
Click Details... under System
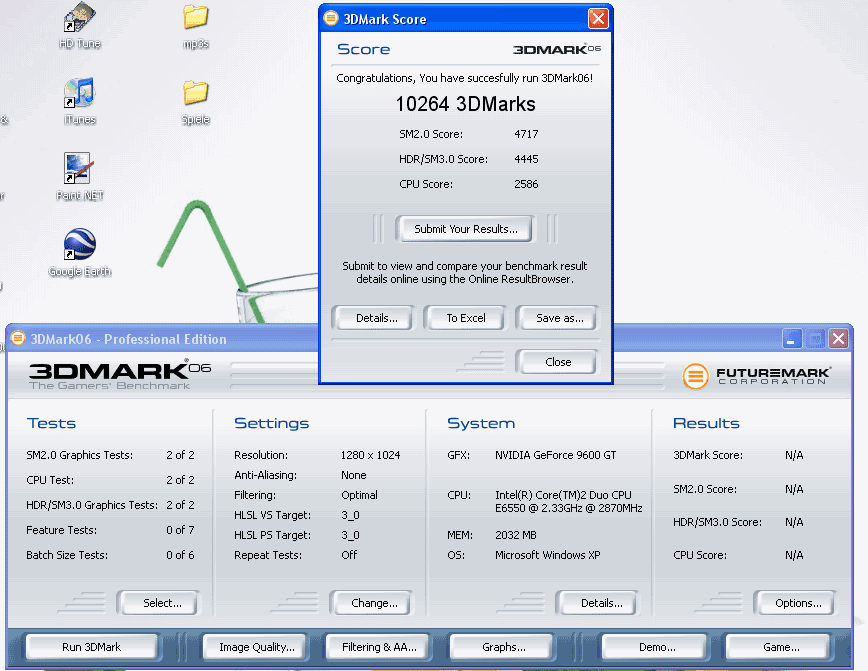tap(598, 603)
